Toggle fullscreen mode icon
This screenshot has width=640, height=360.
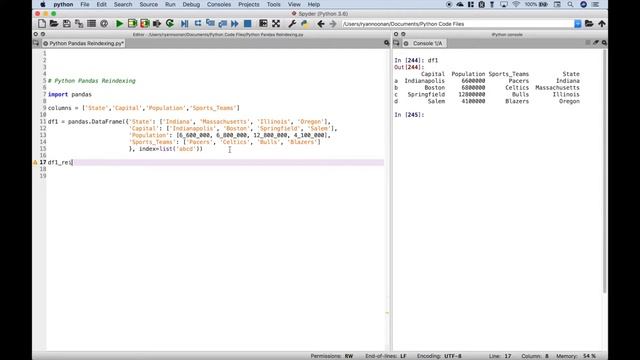tap(276, 24)
